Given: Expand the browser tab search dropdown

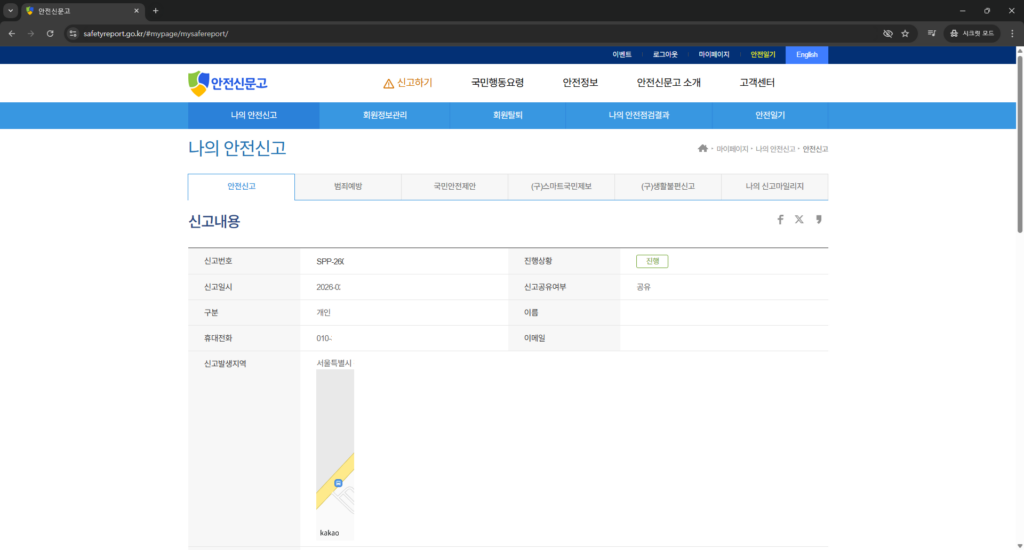Looking at the screenshot, I should pos(10,10).
